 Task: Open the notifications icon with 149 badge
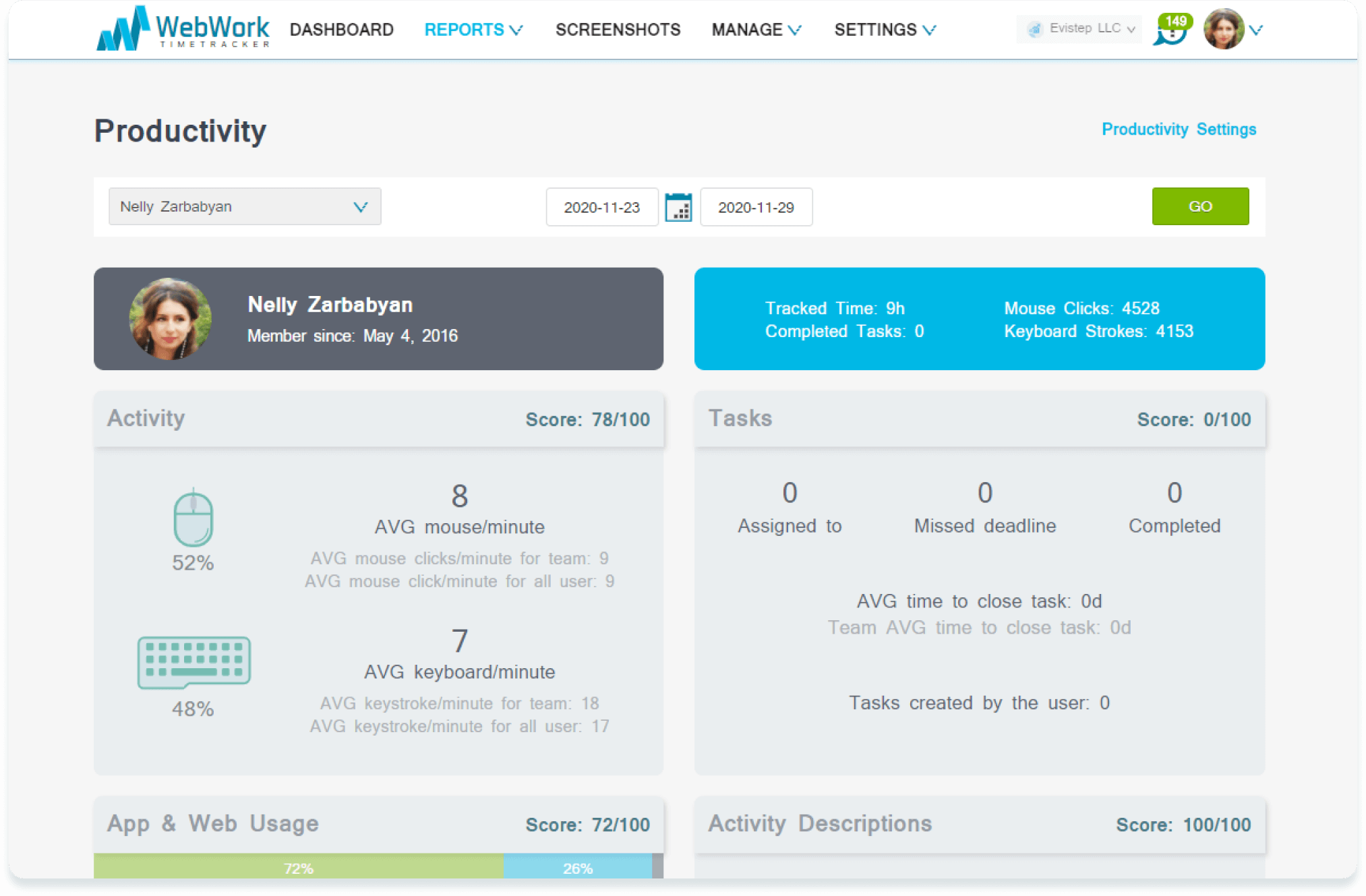tap(1171, 30)
